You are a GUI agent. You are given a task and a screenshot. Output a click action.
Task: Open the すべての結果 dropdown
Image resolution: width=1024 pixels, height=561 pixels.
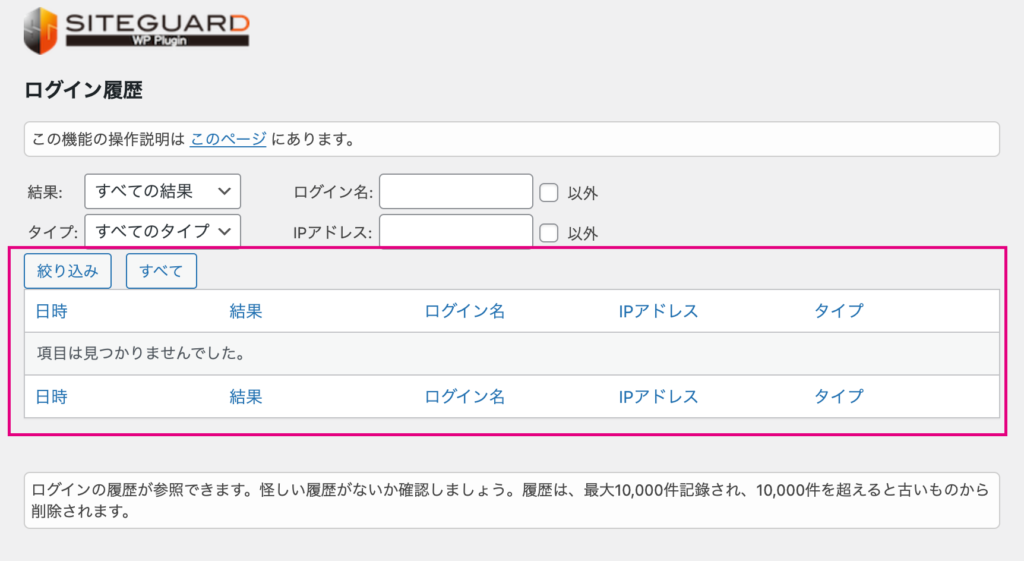[163, 191]
